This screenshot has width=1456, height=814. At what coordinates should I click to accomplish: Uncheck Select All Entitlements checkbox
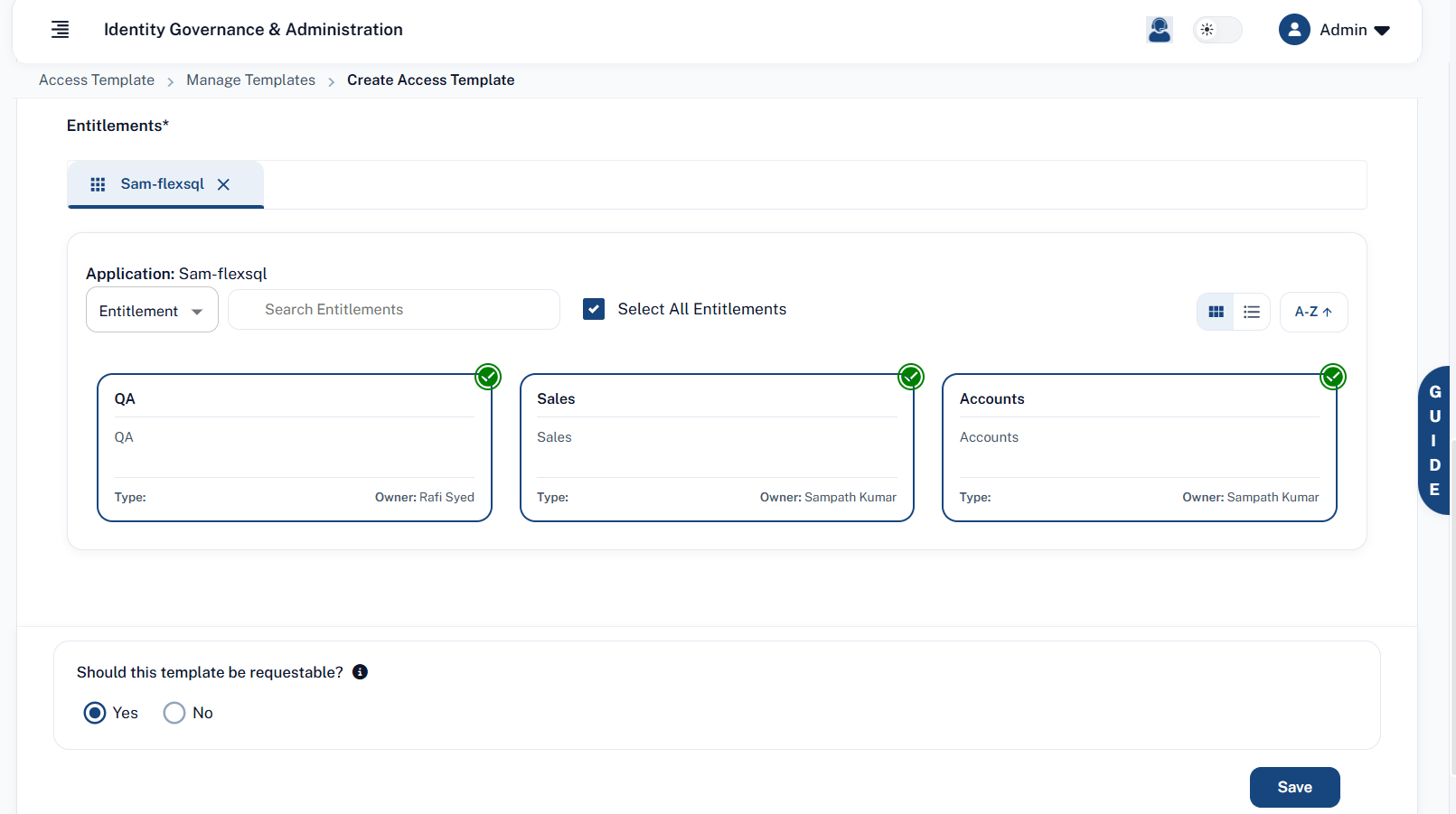tap(594, 309)
